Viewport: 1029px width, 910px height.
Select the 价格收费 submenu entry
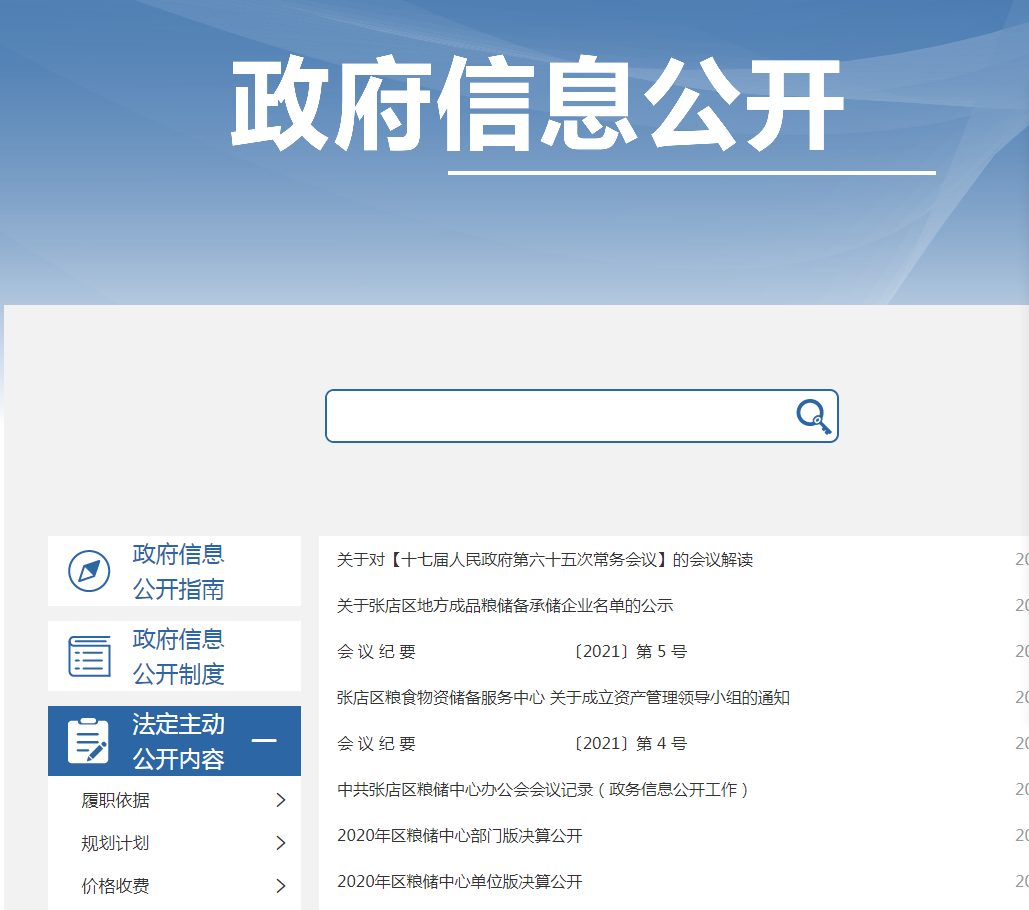[116, 886]
